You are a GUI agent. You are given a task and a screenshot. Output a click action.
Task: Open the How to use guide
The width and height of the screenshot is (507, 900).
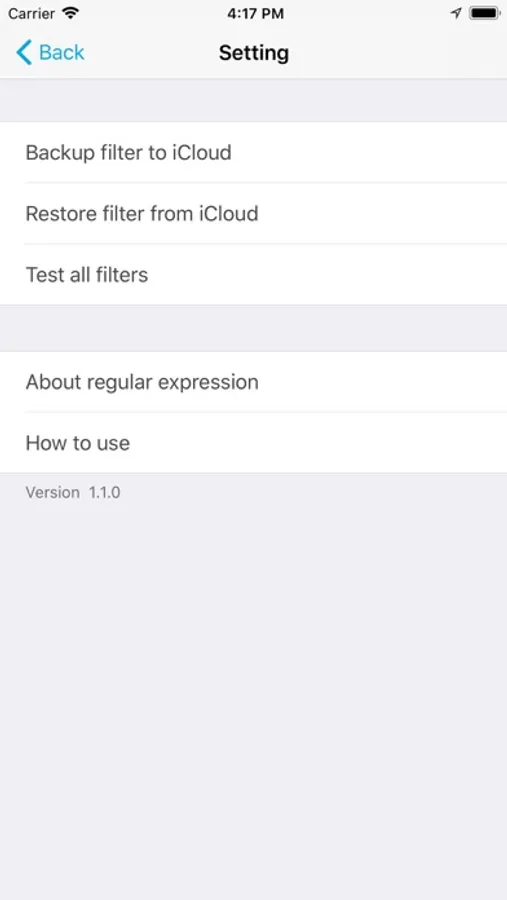(253, 443)
